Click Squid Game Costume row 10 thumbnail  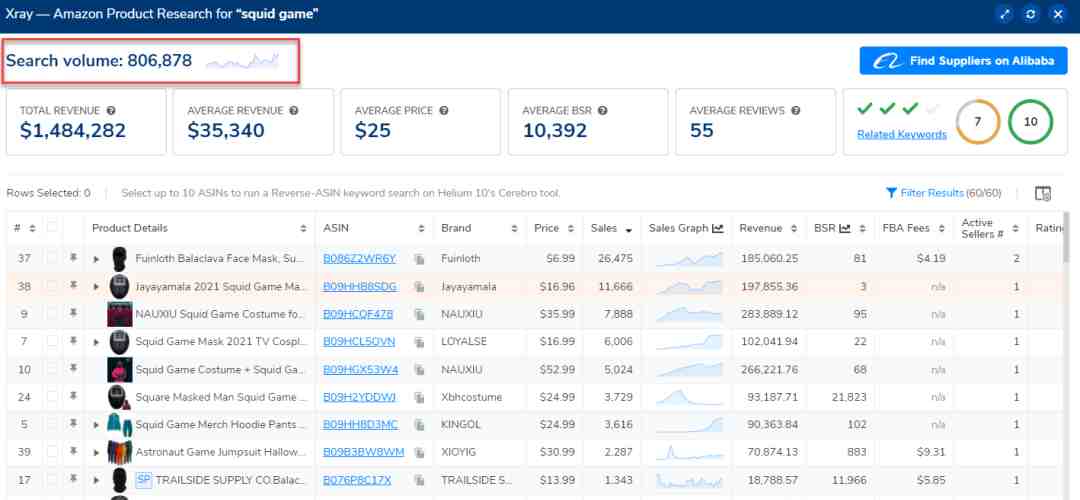pyautogui.click(x=119, y=370)
